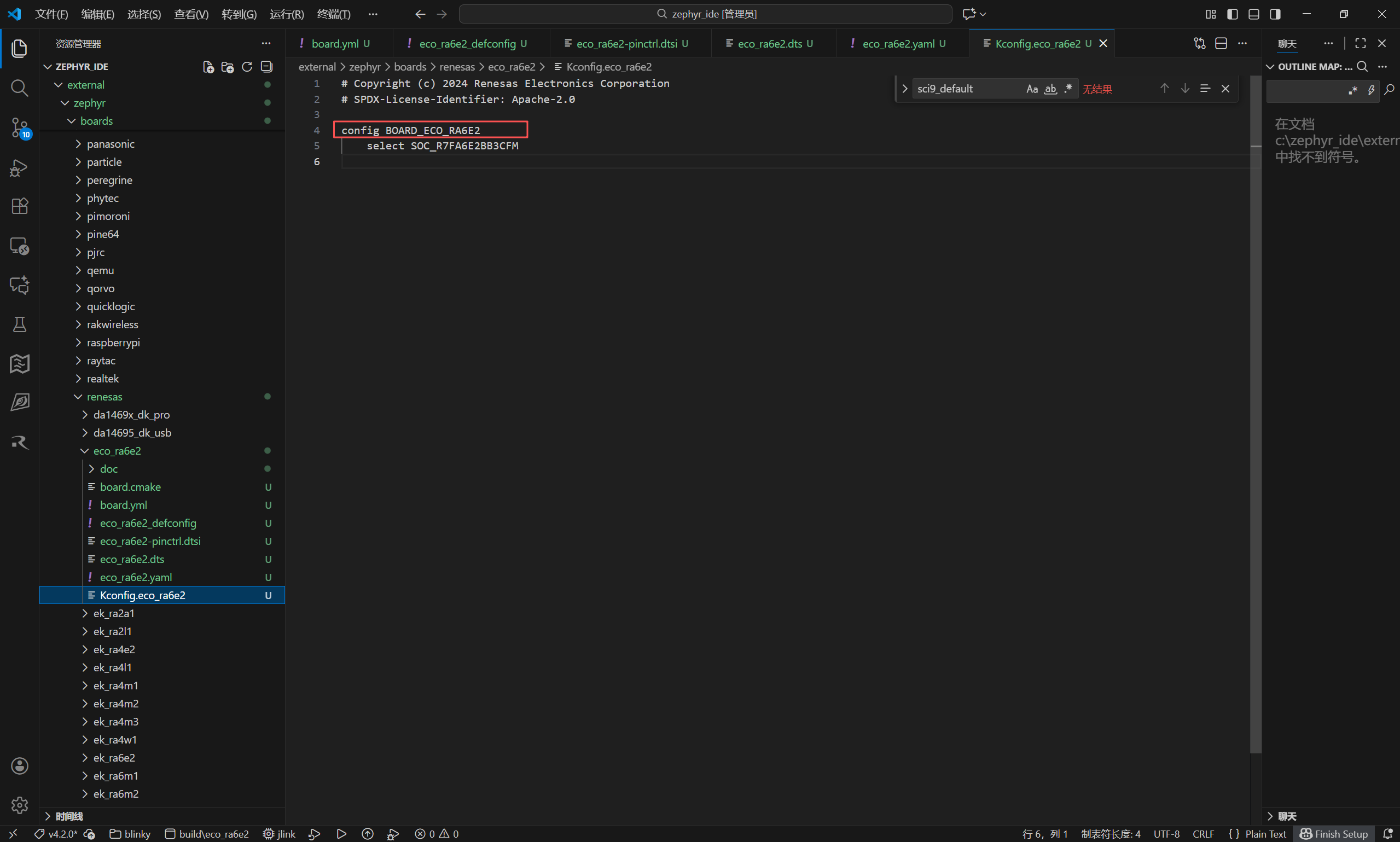Open the Manage gear in the activity bar

(19, 805)
